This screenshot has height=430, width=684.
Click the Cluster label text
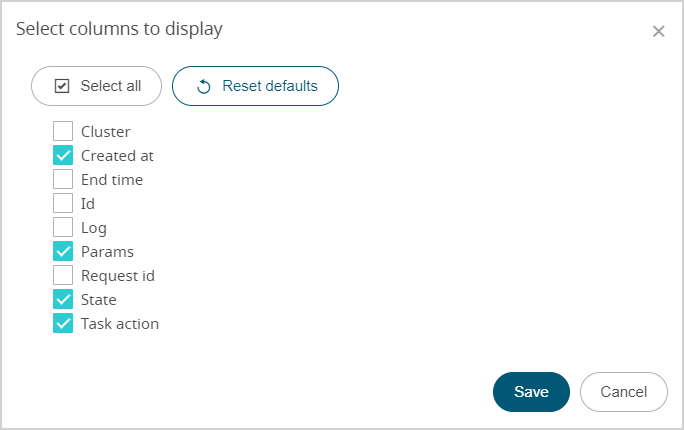coord(105,131)
